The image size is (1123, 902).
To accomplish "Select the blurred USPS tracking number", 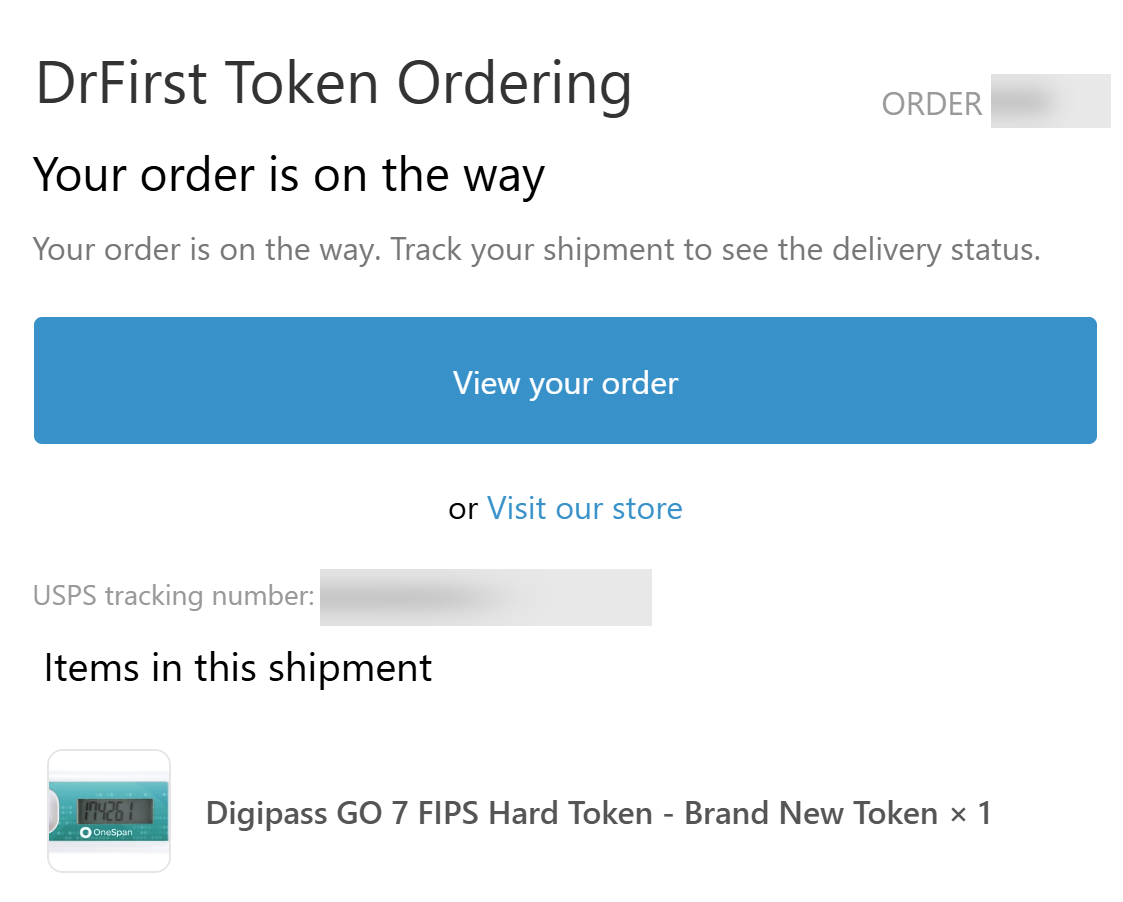I will (x=485, y=597).
